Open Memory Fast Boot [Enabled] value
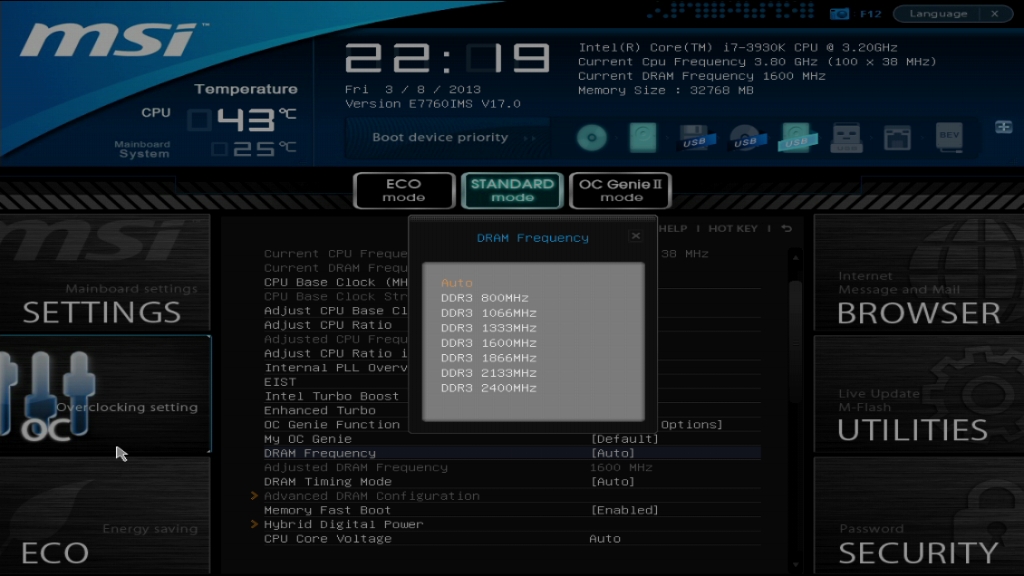This screenshot has width=1024, height=576. tap(624, 510)
